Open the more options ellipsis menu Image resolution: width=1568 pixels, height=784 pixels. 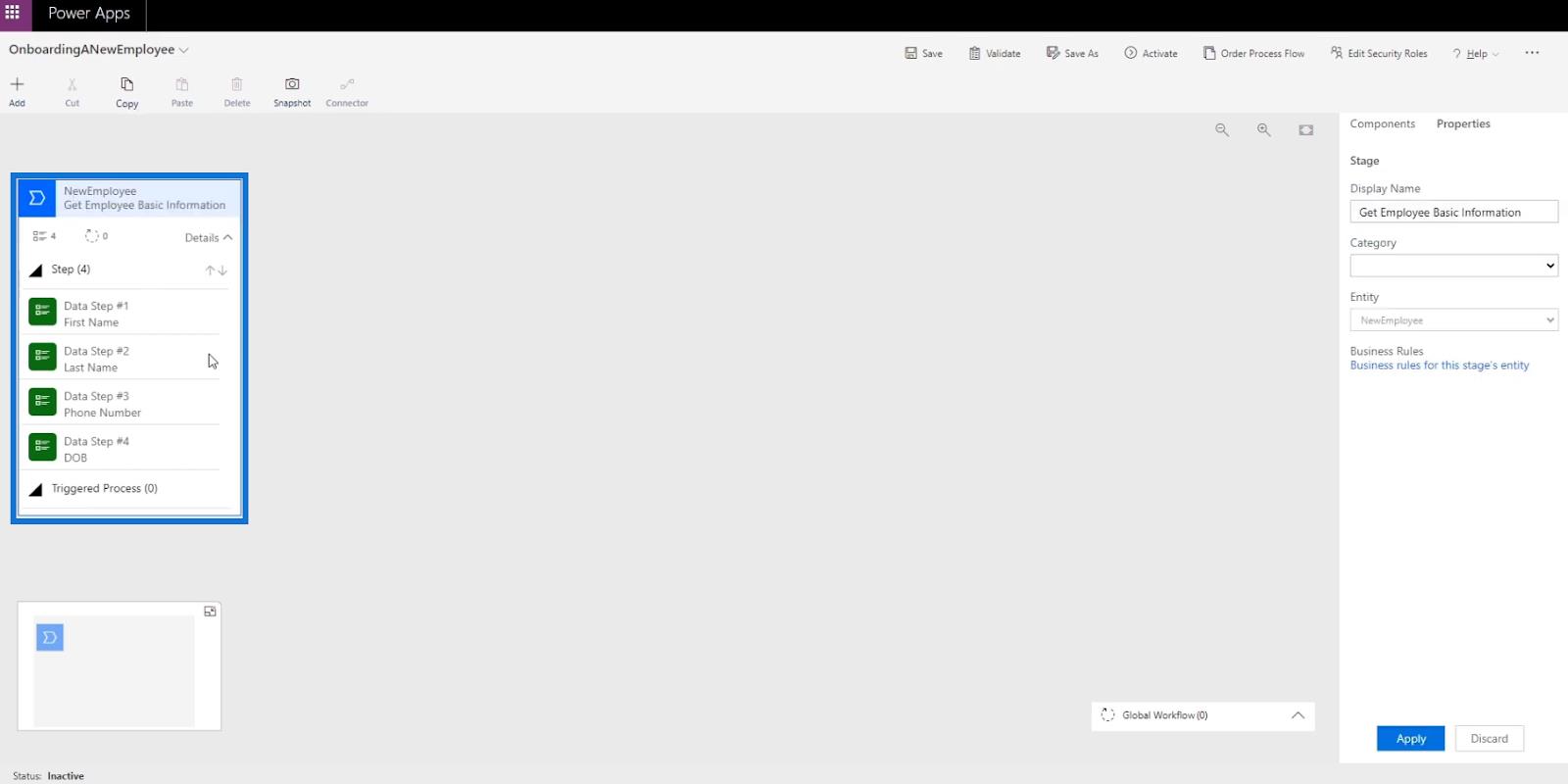1532,53
